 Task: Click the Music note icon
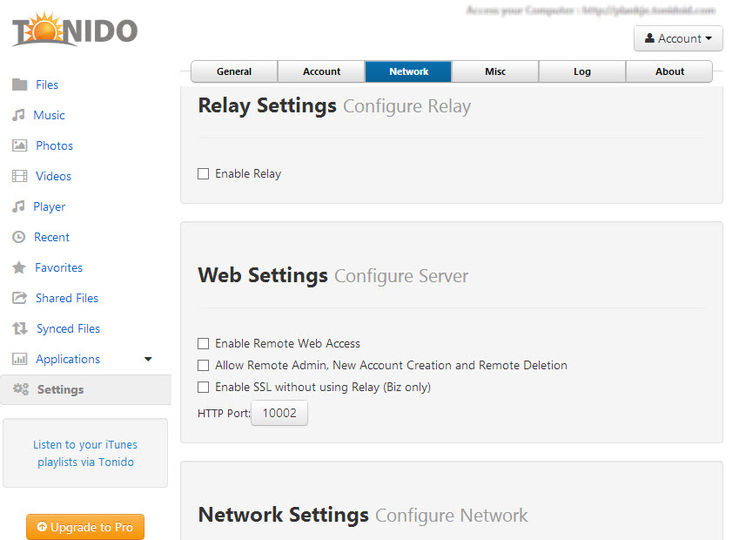[18, 115]
